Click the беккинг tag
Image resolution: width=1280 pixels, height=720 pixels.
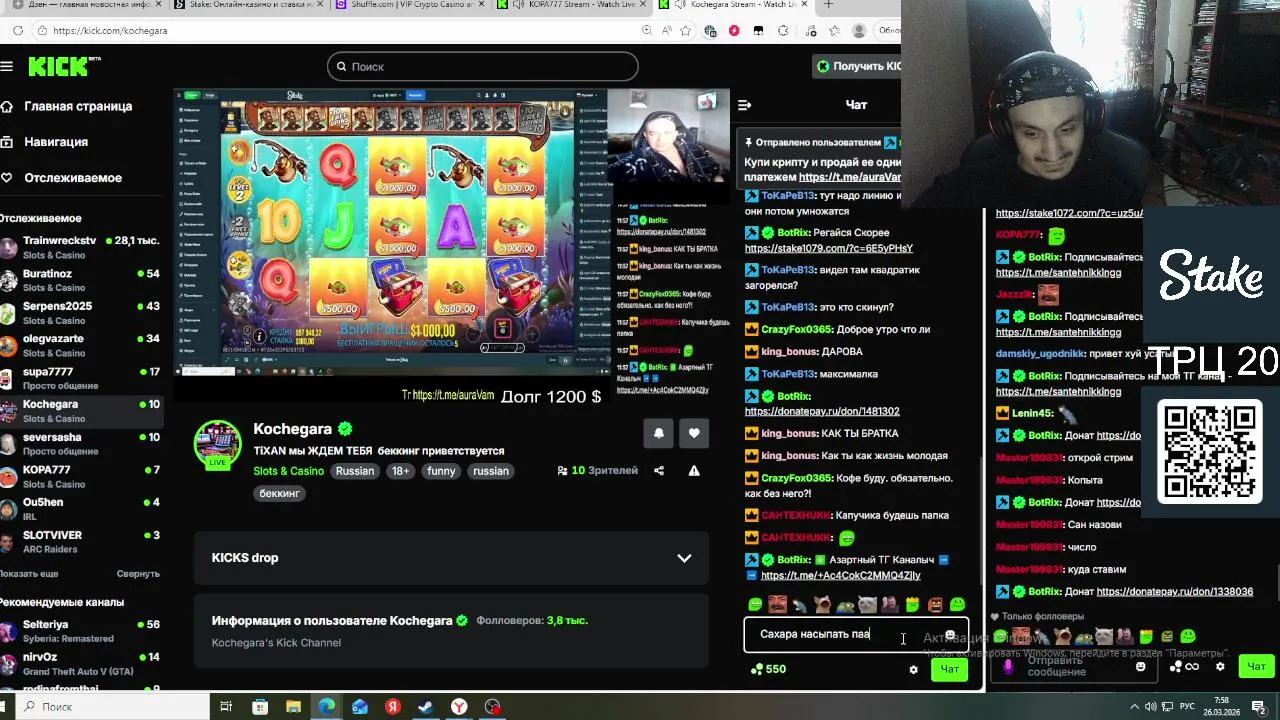click(280, 493)
